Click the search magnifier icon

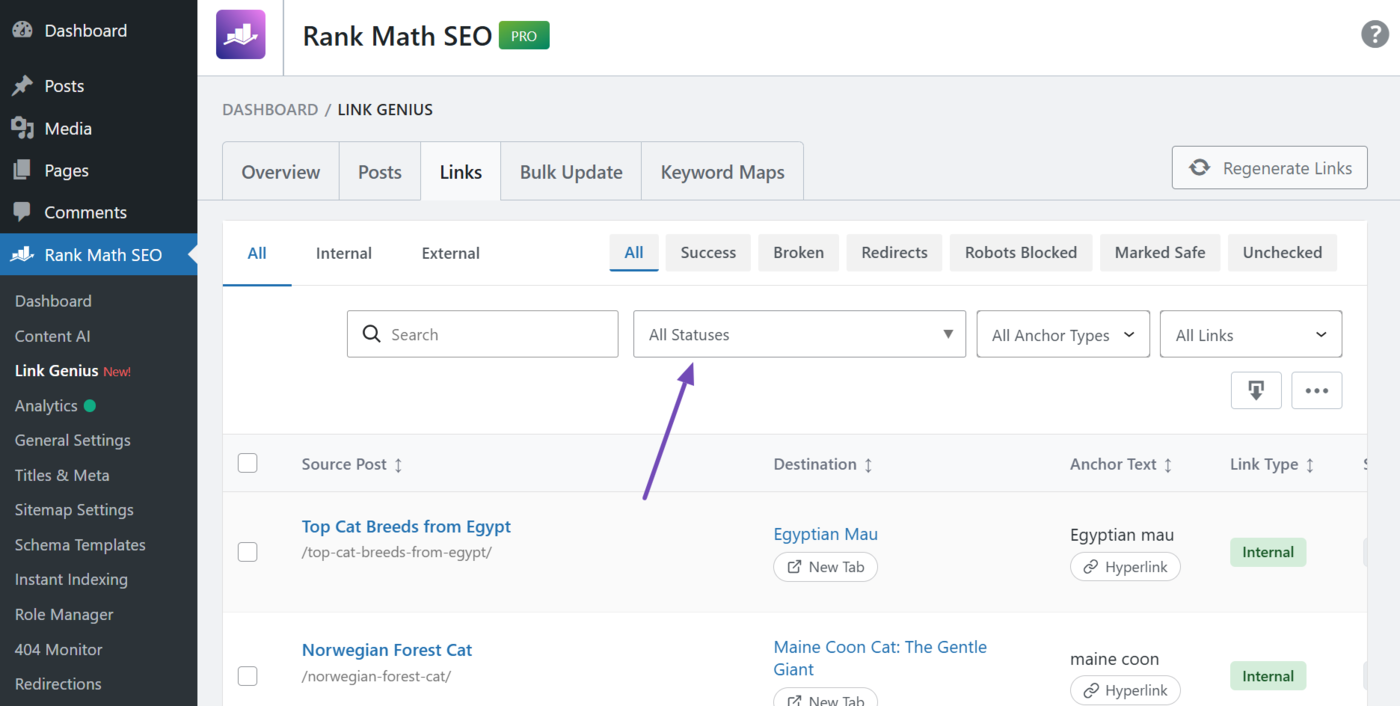click(371, 334)
